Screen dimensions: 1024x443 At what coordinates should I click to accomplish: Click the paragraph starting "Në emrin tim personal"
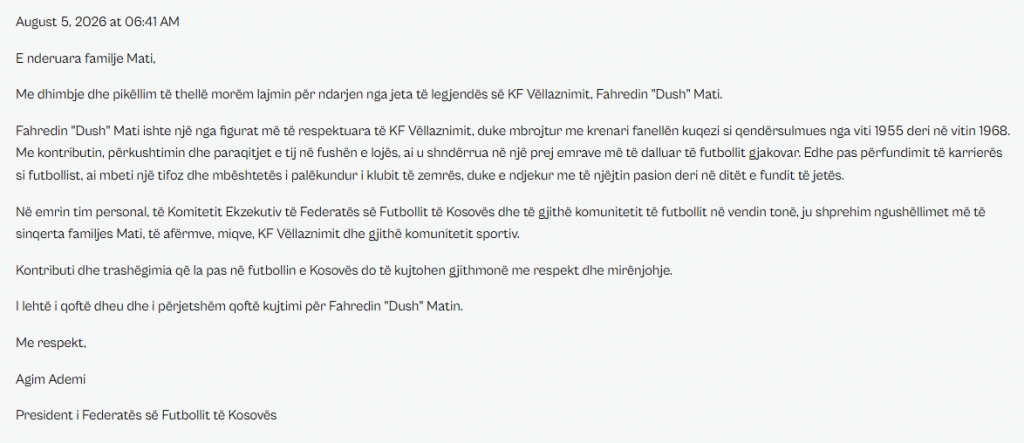point(509,224)
